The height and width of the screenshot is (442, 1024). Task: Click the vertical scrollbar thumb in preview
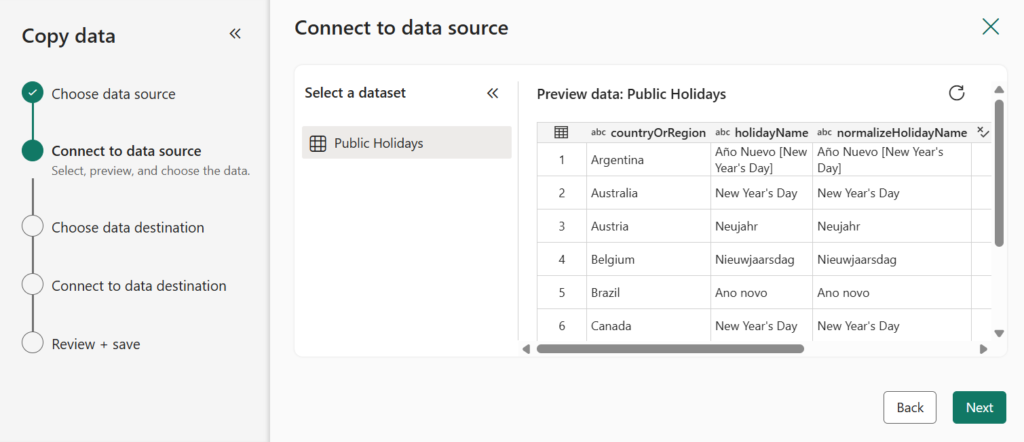pyautogui.click(x=998, y=170)
